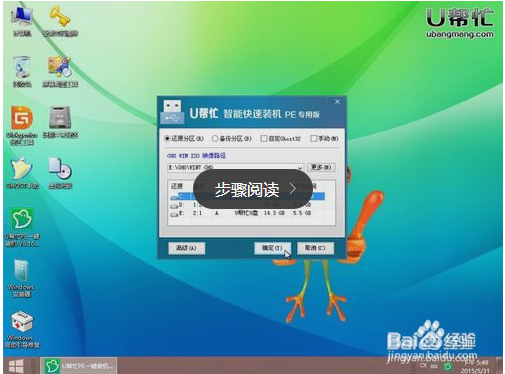Open the gray hard drive tool icon
The image size is (505, 374).
pos(60,122)
